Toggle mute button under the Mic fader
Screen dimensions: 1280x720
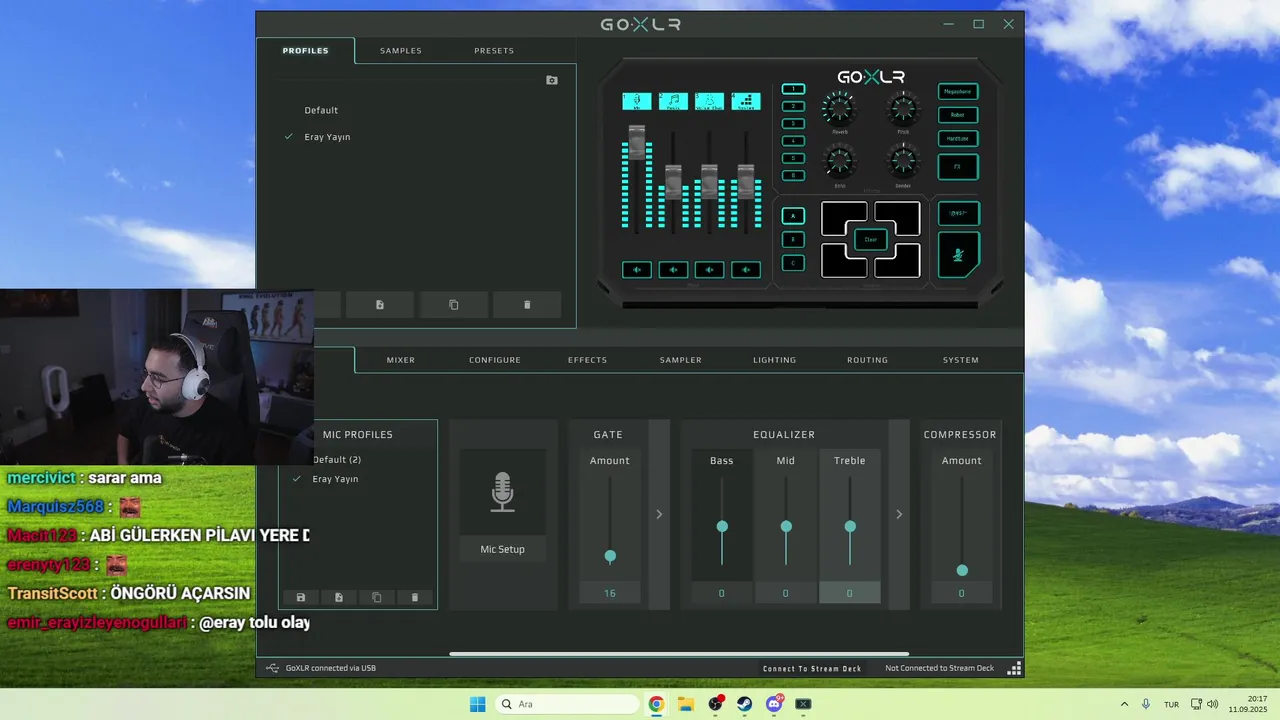637,270
